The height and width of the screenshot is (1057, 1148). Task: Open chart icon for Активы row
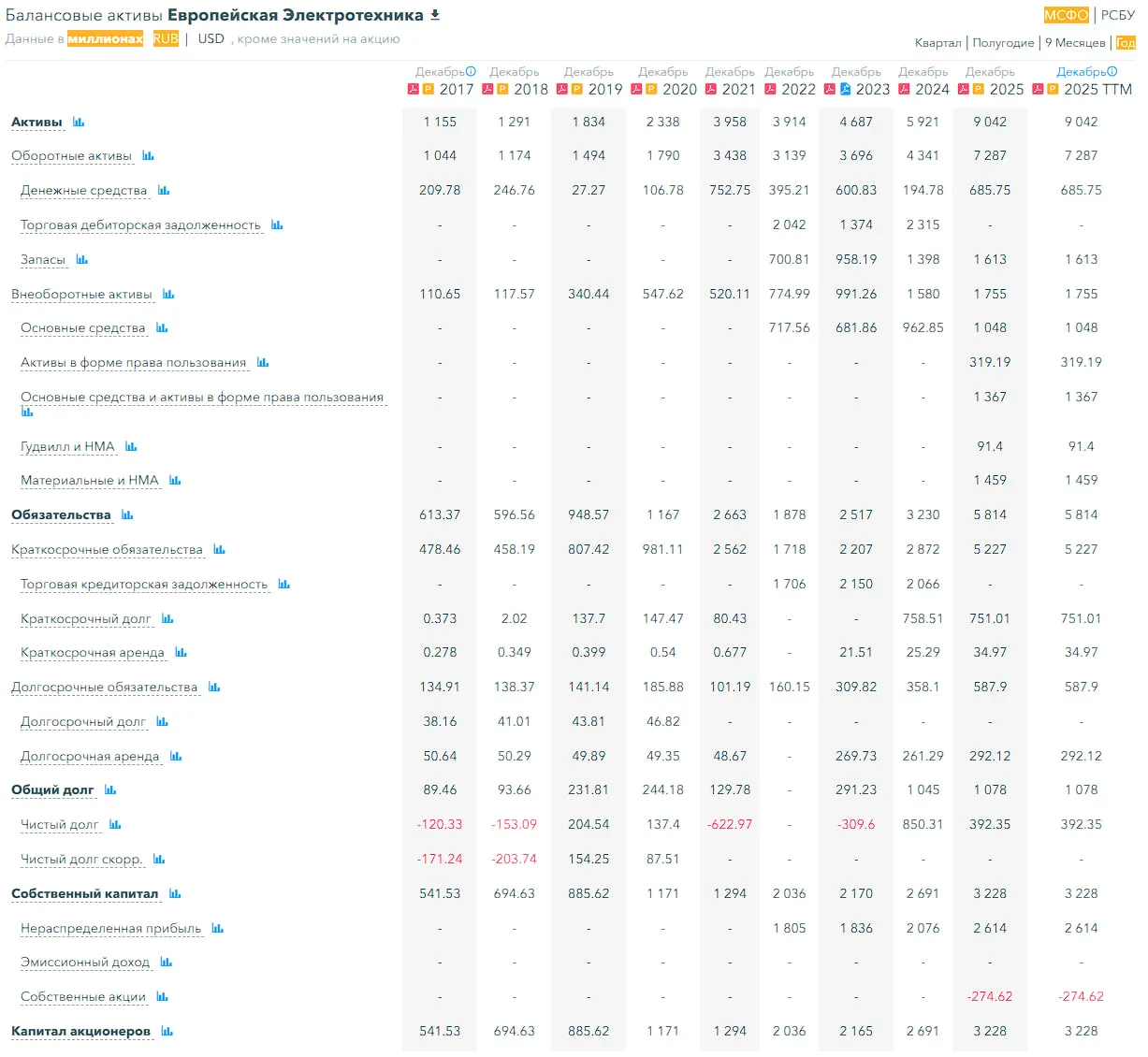click(x=79, y=123)
